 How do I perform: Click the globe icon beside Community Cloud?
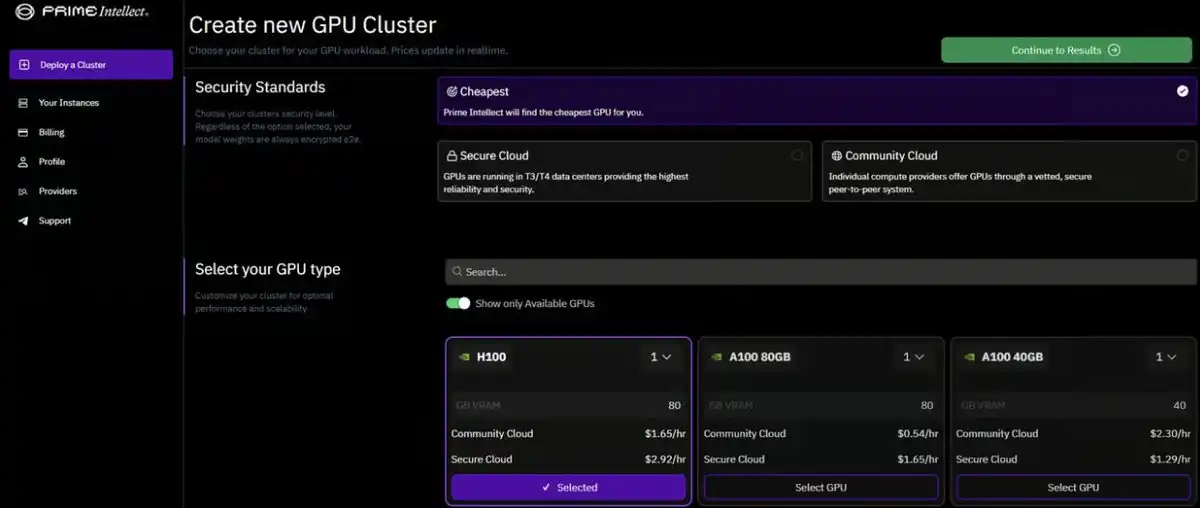pos(836,156)
